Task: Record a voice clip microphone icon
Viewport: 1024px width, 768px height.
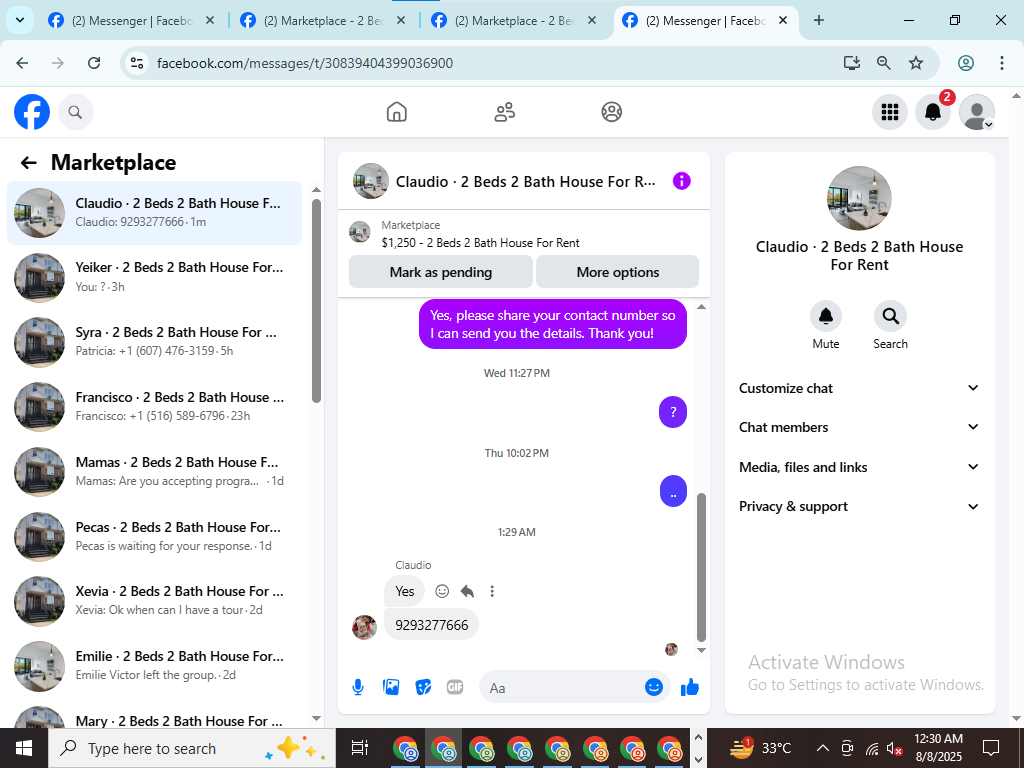Action: [x=357, y=687]
